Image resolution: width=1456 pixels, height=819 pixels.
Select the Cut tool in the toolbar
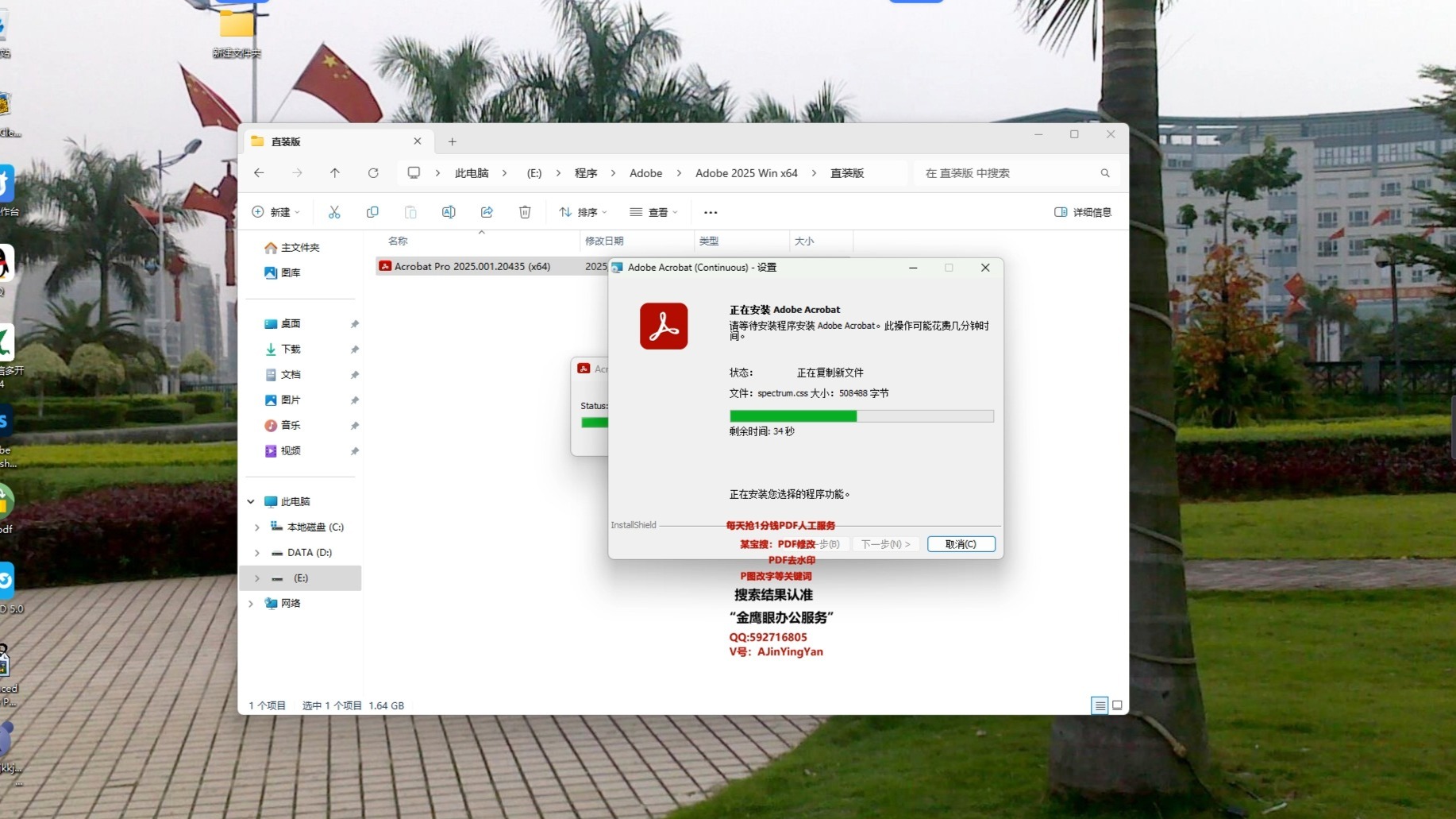tap(334, 212)
